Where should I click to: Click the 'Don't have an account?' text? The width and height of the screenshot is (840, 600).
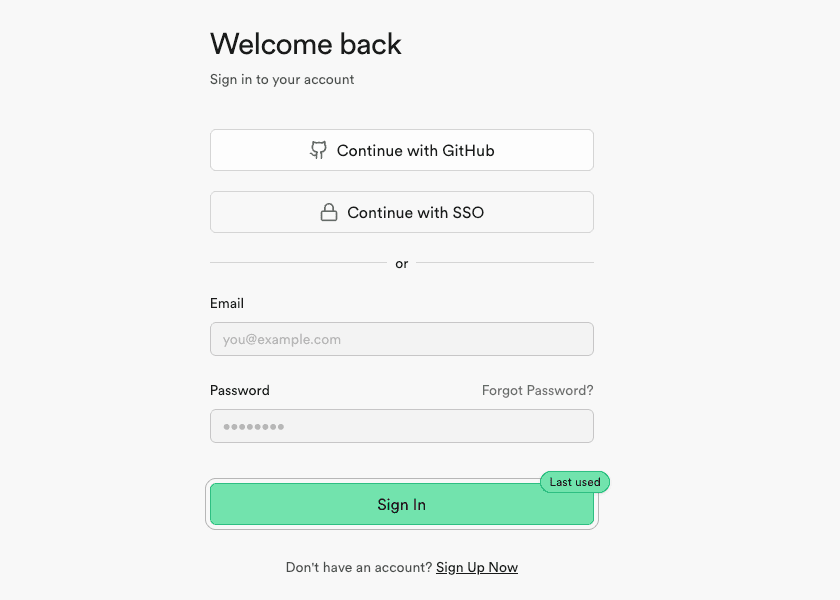tap(359, 567)
